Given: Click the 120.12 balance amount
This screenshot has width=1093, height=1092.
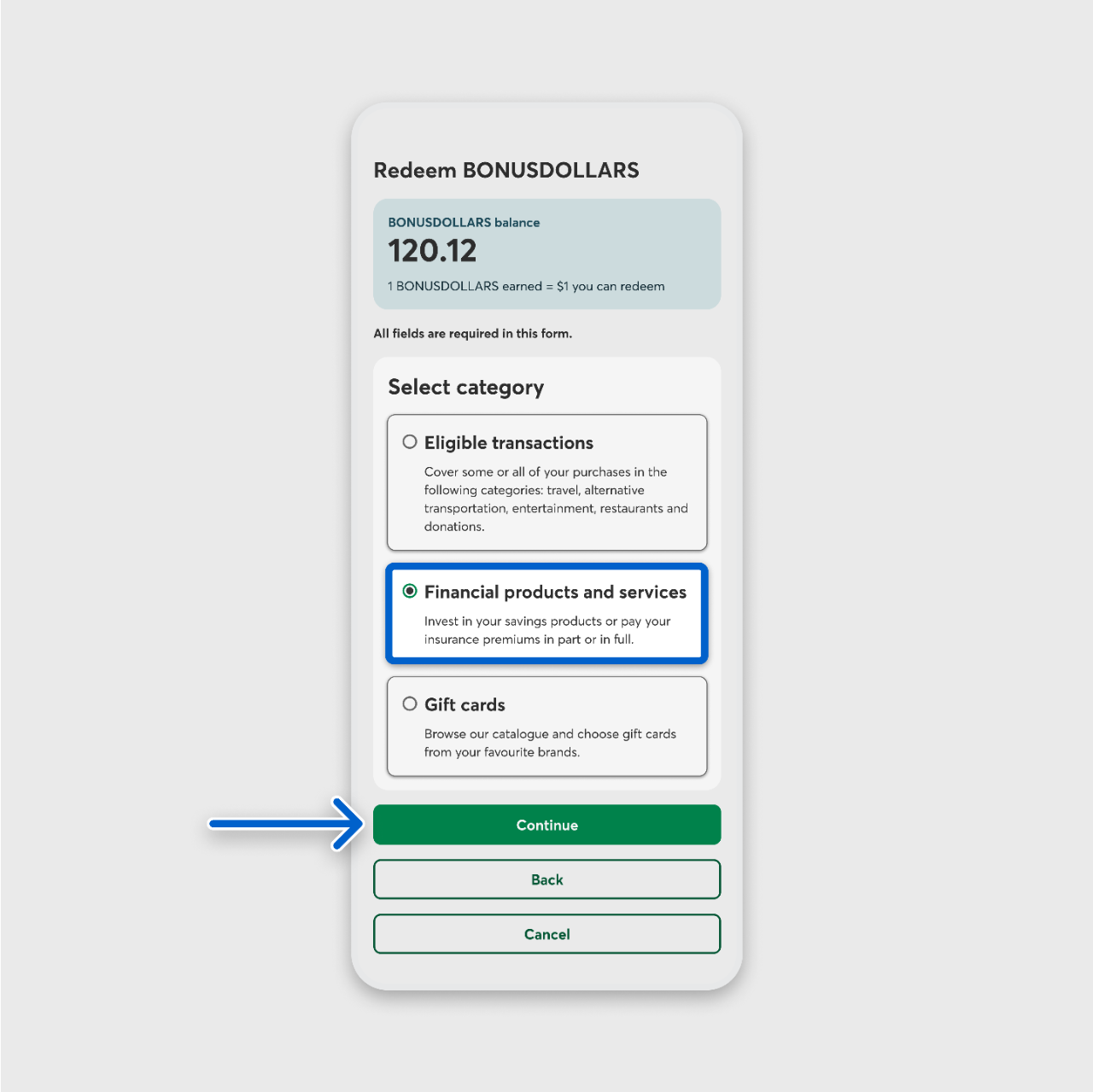Looking at the screenshot, I should 432,251.
